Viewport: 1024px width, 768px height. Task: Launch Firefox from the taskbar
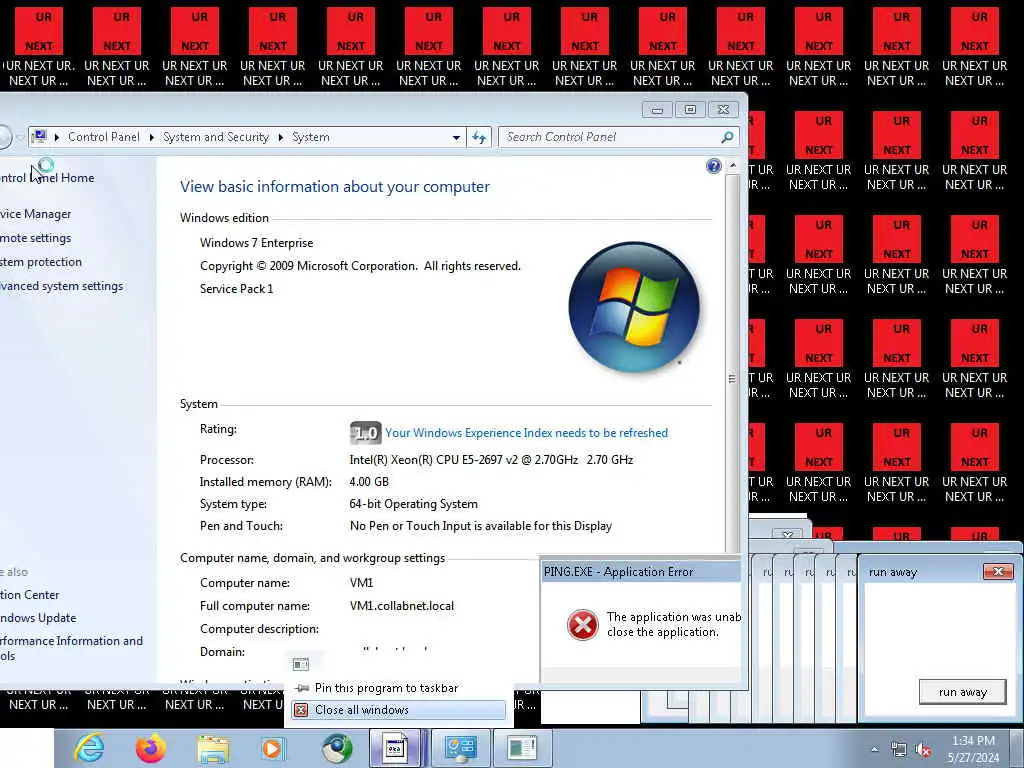[151, 748]
